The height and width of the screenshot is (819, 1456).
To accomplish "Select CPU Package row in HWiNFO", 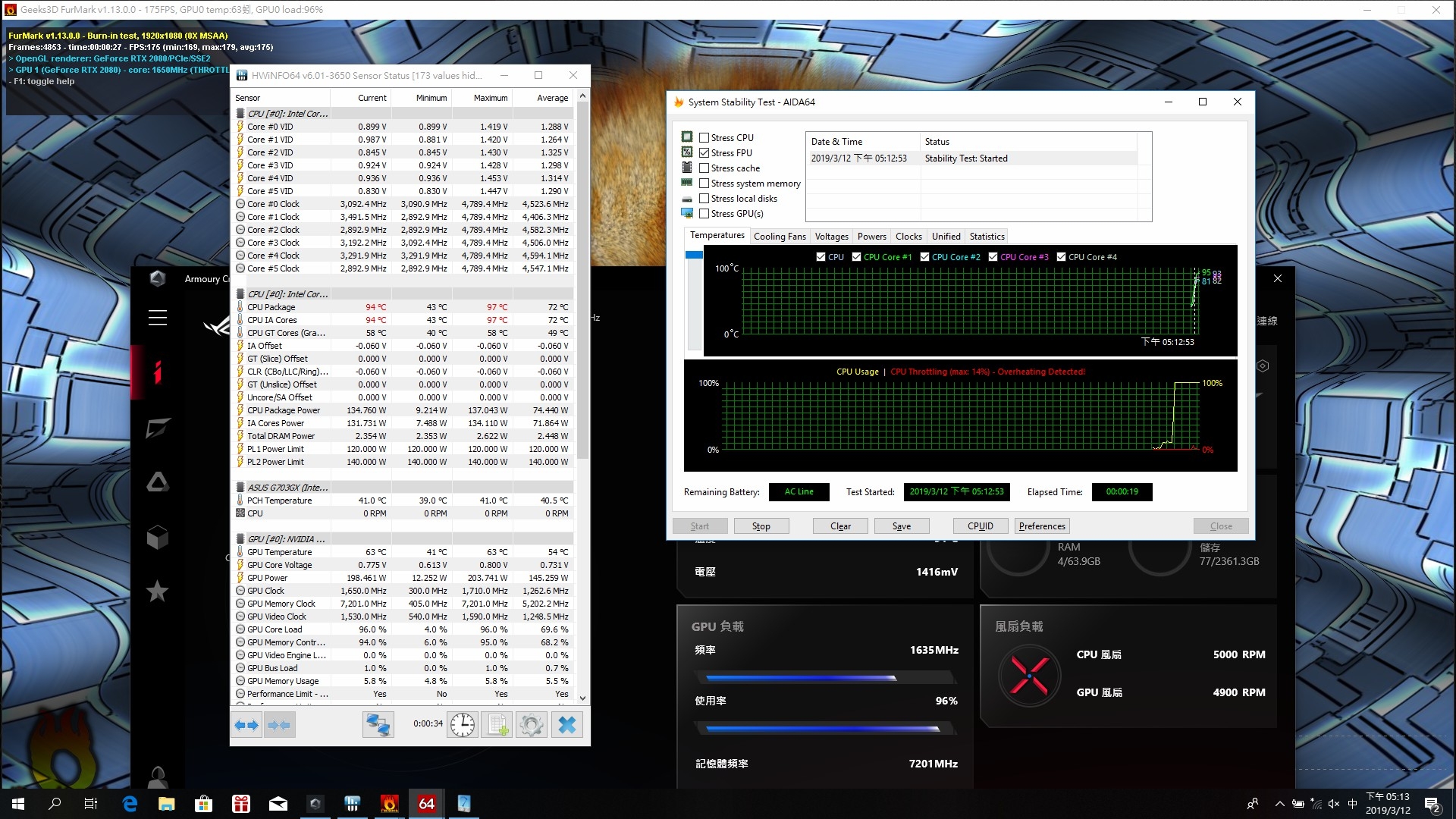I will 404,307.
